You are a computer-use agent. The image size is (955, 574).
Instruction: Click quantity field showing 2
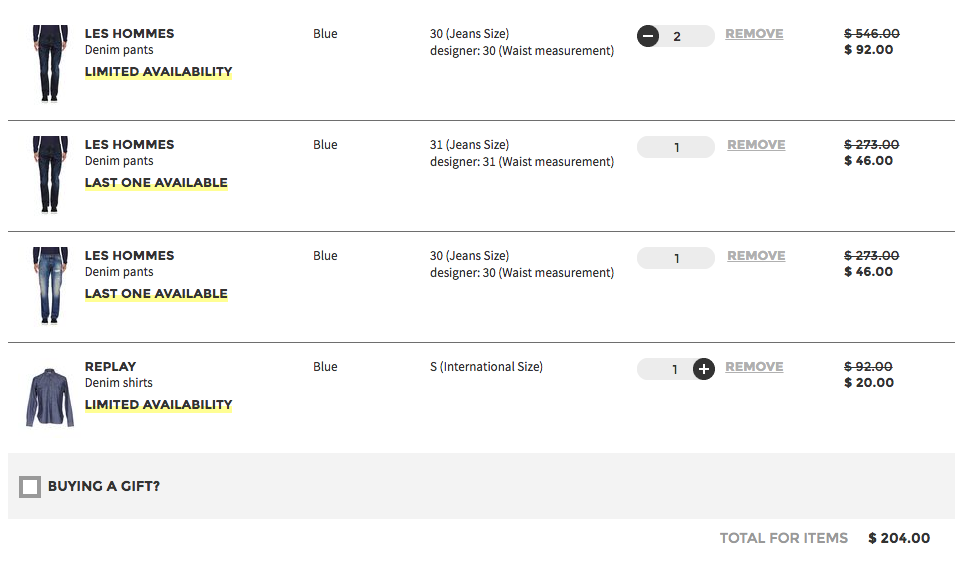coord(677,37)
